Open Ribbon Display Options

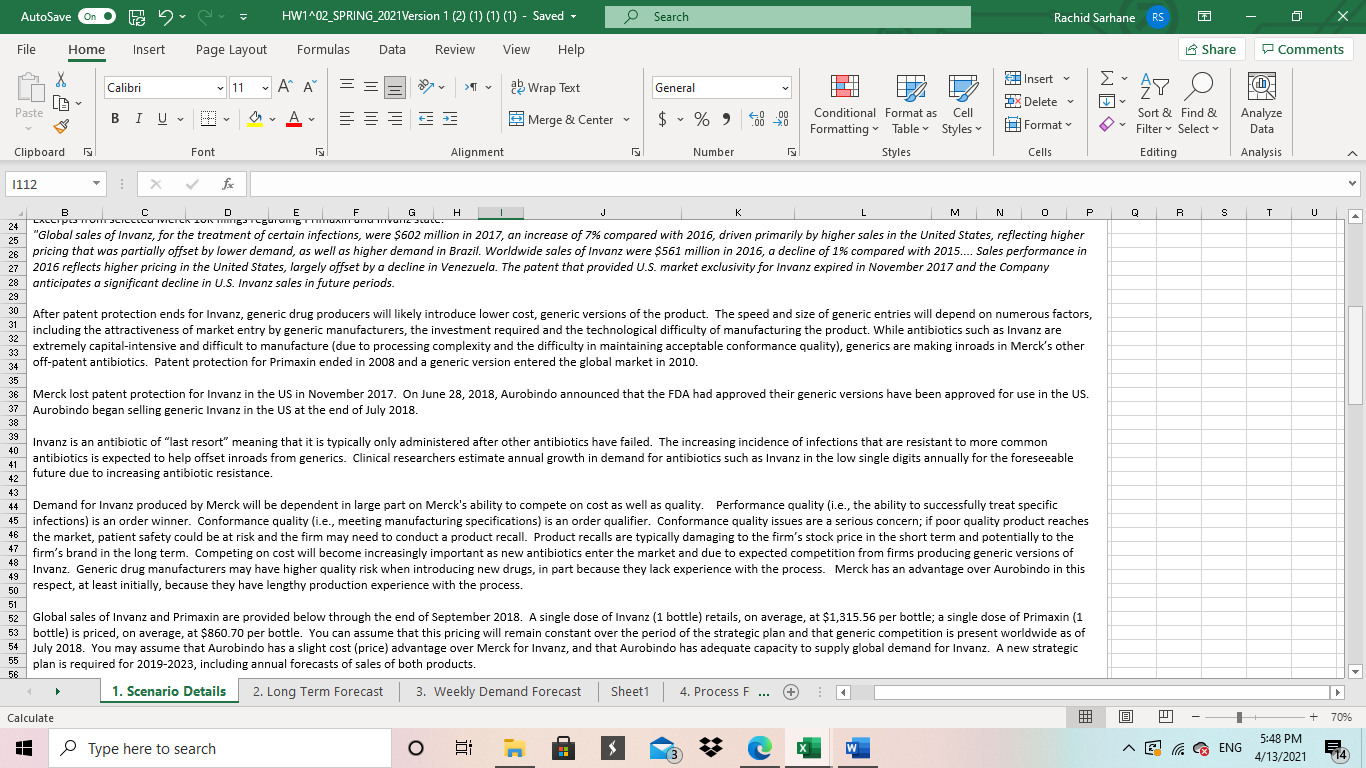(1205, 17)
